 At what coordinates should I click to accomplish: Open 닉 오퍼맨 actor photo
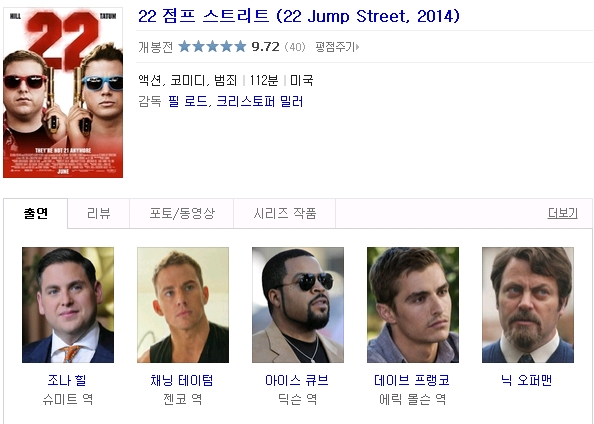click(x=528, y=305)
